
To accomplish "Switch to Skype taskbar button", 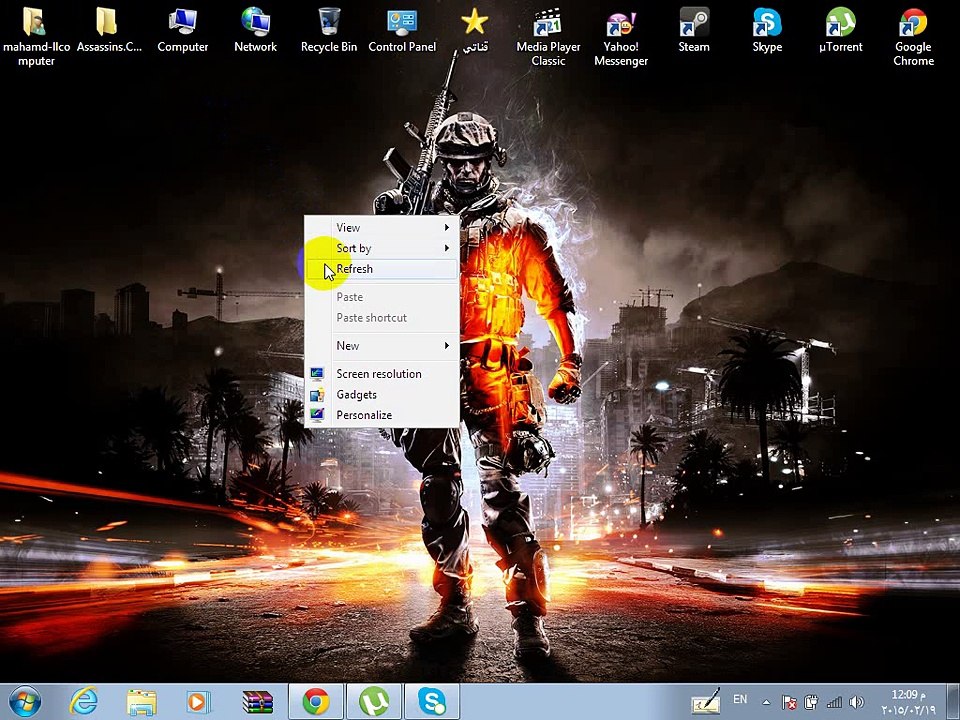I will [432, 702].
